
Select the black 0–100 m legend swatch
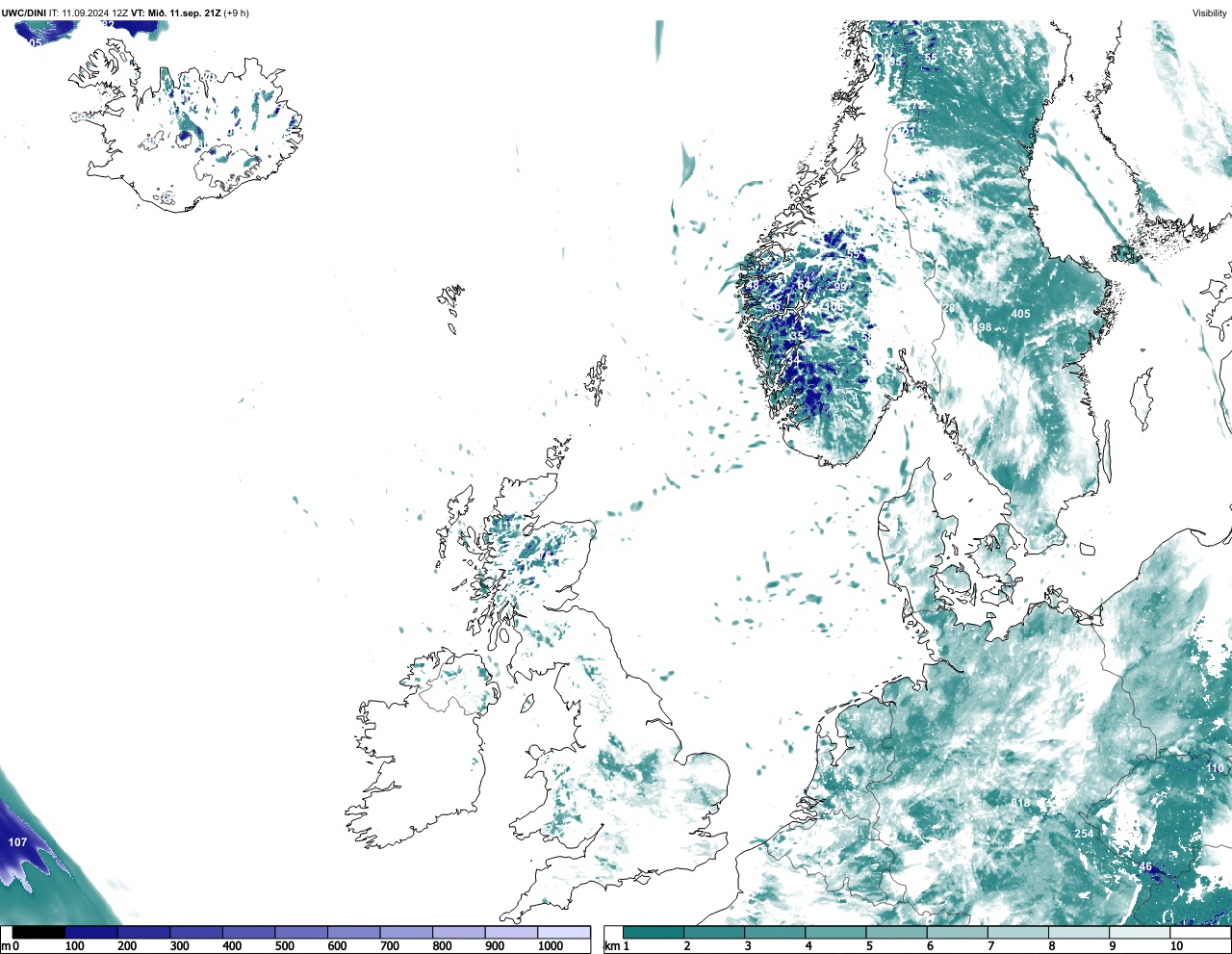(x=38, y=932)
